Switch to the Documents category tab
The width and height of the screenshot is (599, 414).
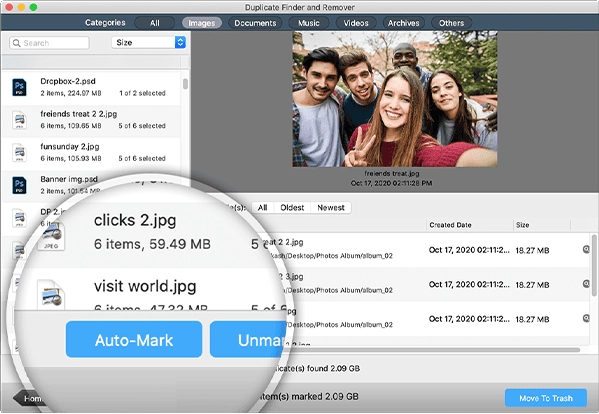[255, 23]
